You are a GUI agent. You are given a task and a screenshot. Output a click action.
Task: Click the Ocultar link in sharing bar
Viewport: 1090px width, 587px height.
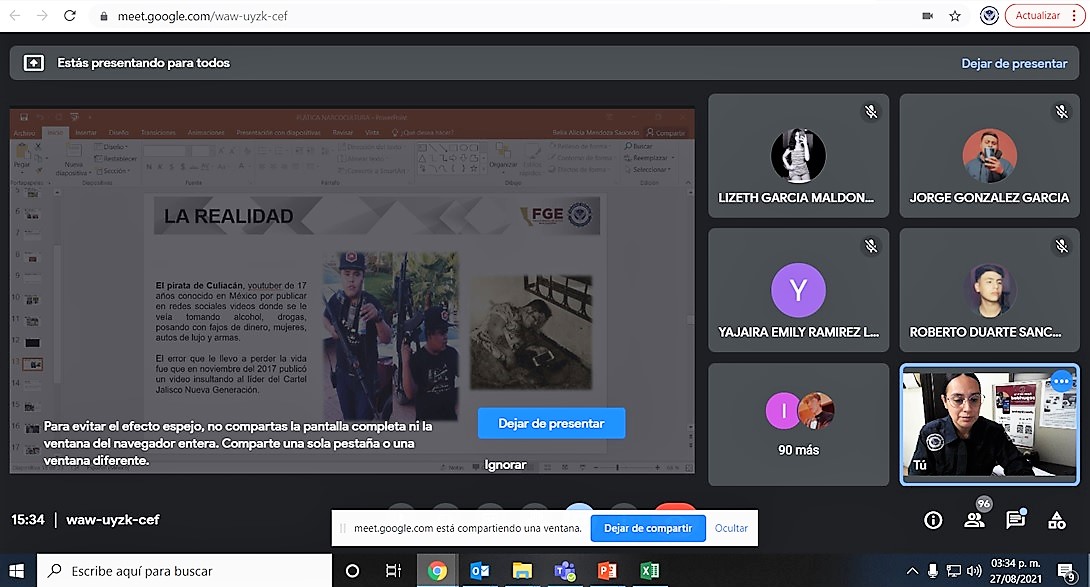[x=731, y=528]
